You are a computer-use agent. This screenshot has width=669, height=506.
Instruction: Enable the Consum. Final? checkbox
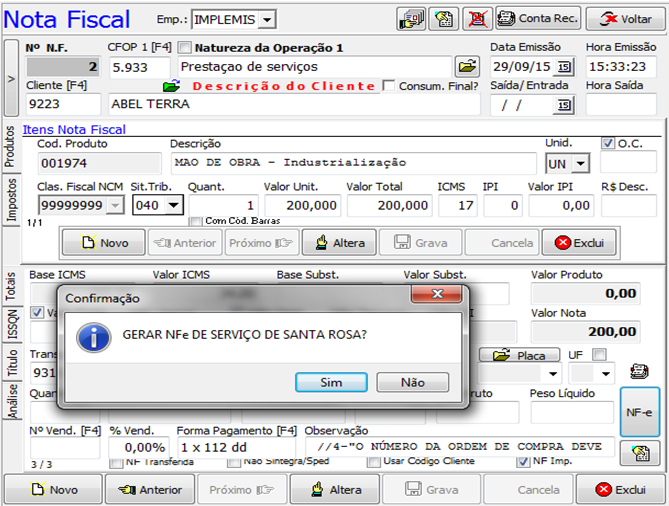coord(389,86)
